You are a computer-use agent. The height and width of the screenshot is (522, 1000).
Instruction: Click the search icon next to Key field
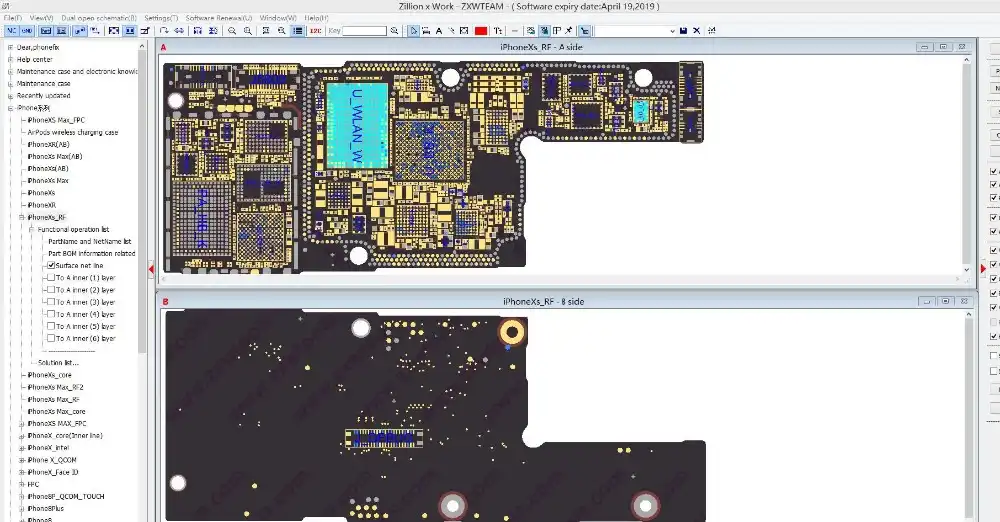(x=395, y=31)
